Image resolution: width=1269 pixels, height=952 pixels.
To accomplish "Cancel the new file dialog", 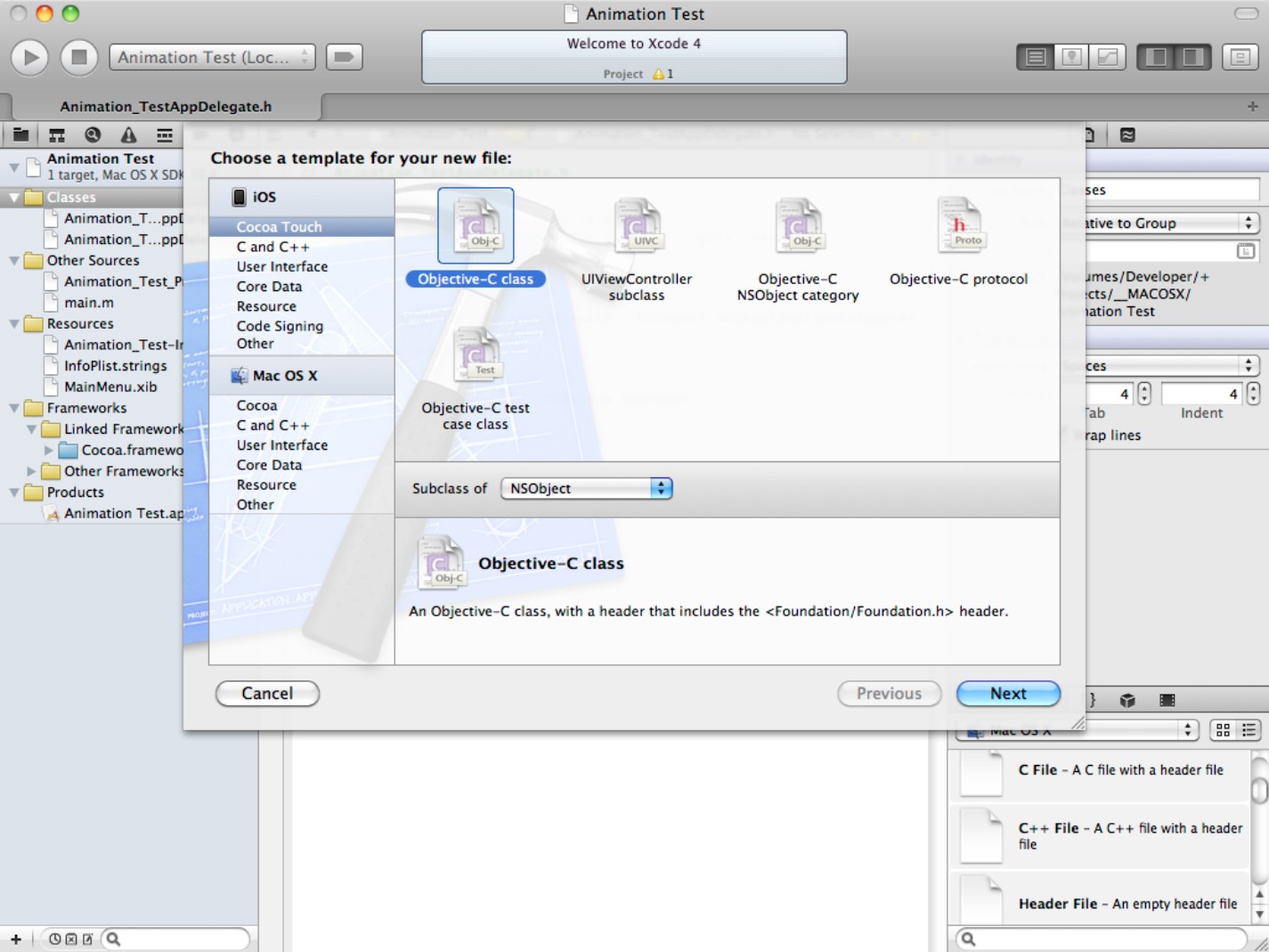I will click(267, 694).
